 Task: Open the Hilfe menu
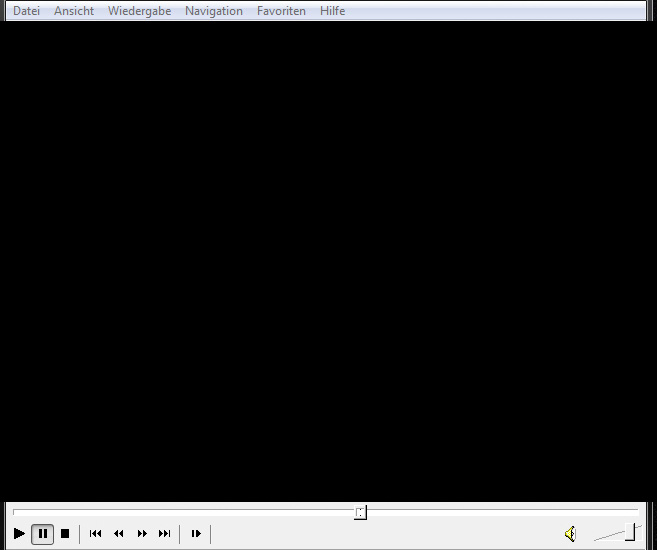click(x=332, y=11)
